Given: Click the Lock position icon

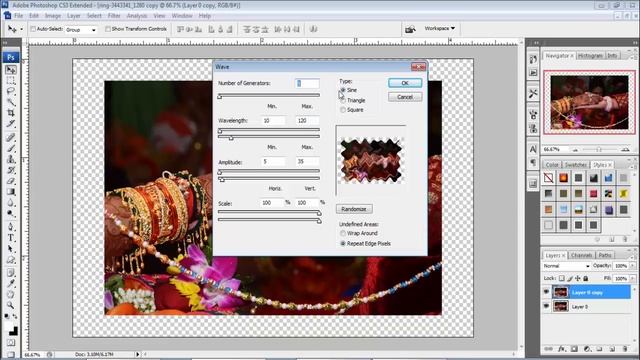Looking at the screenshot, I should click(x=578, y=278).
